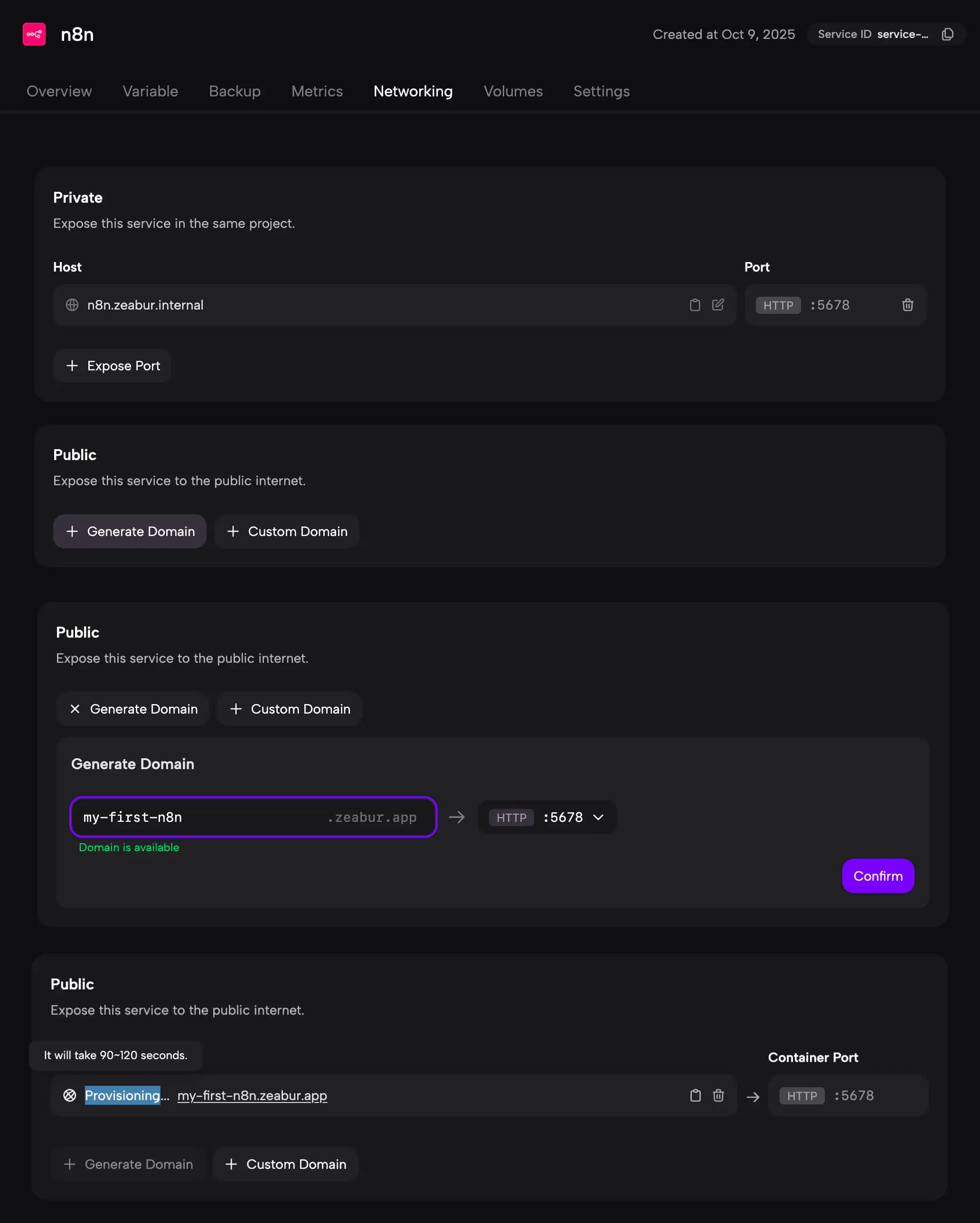Delete the private HTTP port 5678
980x1223 pixels.
click(x=907, y=305)
